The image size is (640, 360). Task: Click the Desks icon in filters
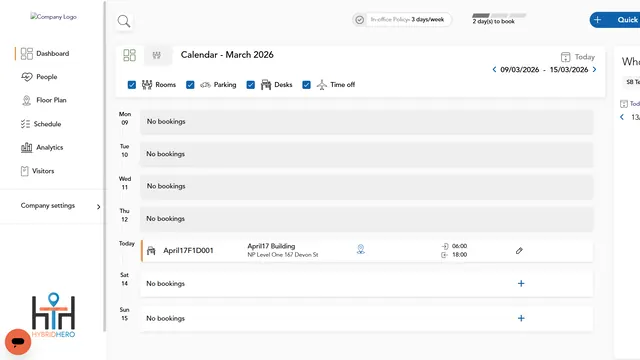coord(266,84)
